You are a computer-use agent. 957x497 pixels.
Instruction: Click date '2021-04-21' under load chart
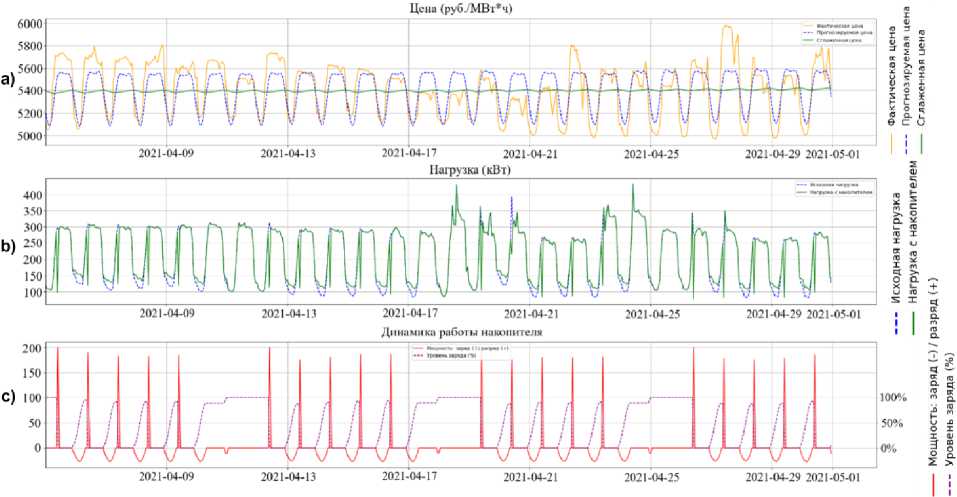click(530, 314)
